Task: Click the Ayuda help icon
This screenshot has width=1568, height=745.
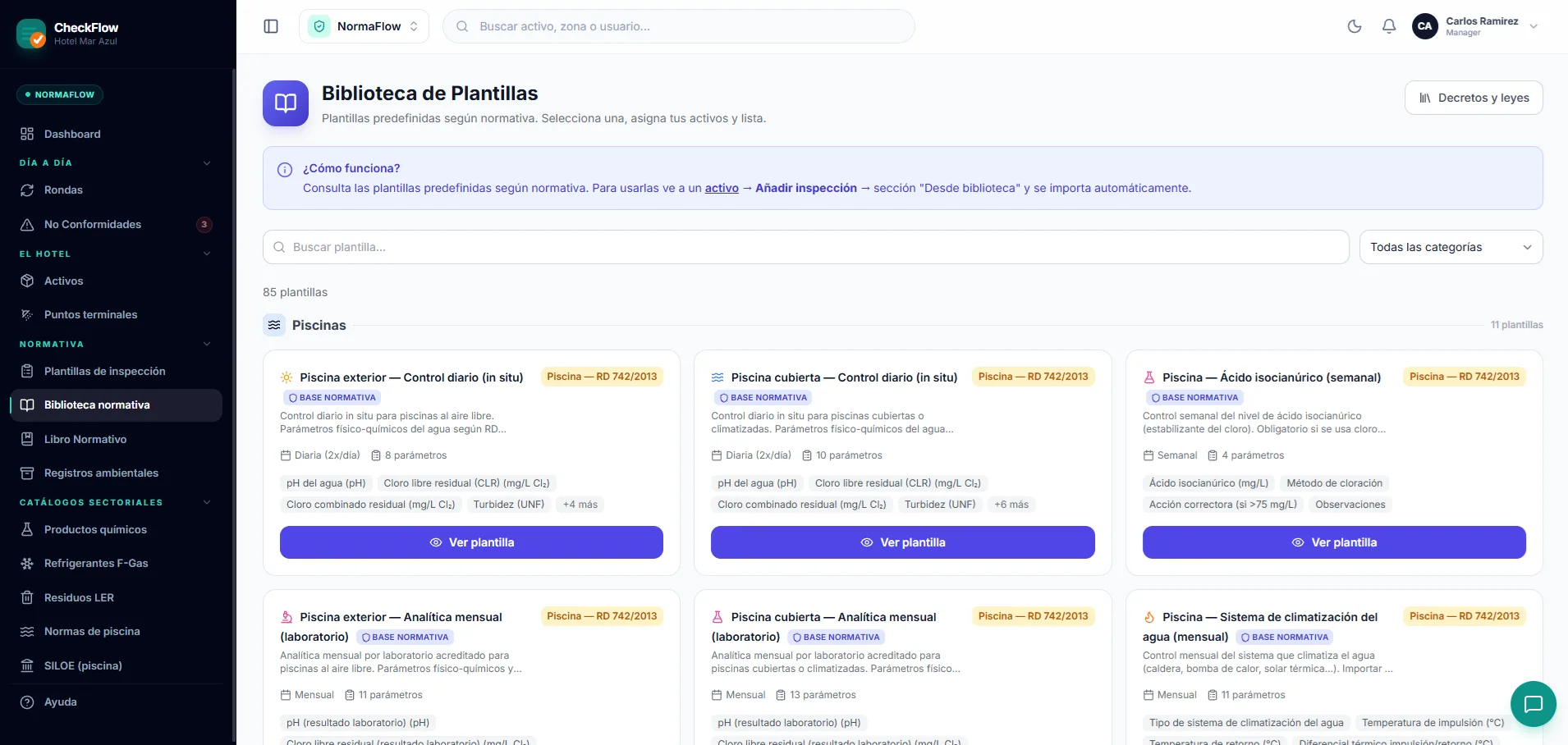Action: point(27,702)
